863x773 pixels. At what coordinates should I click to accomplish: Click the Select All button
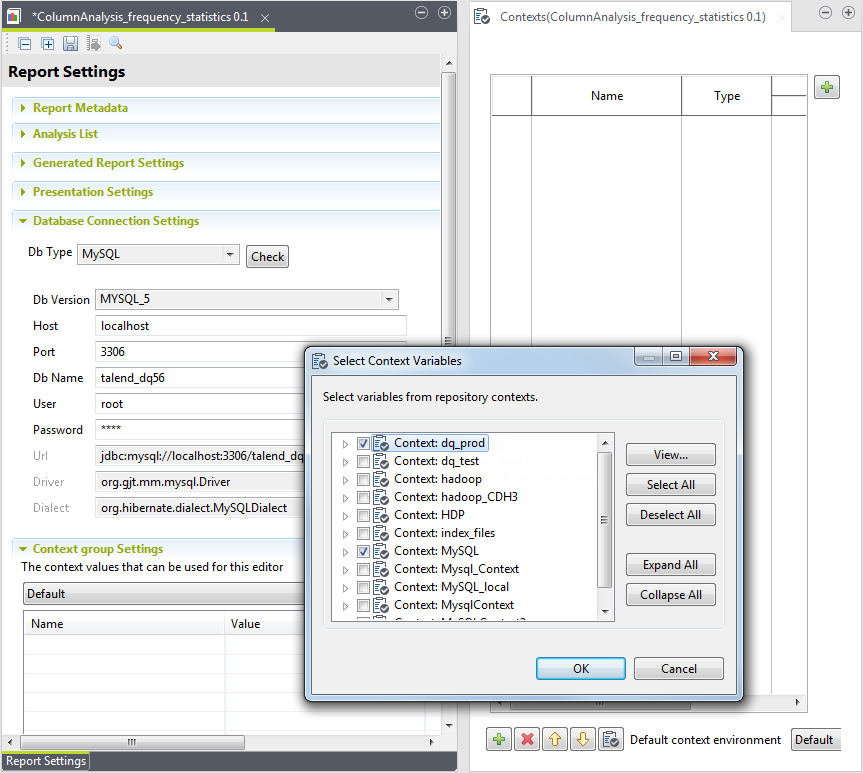pos(670,485)
